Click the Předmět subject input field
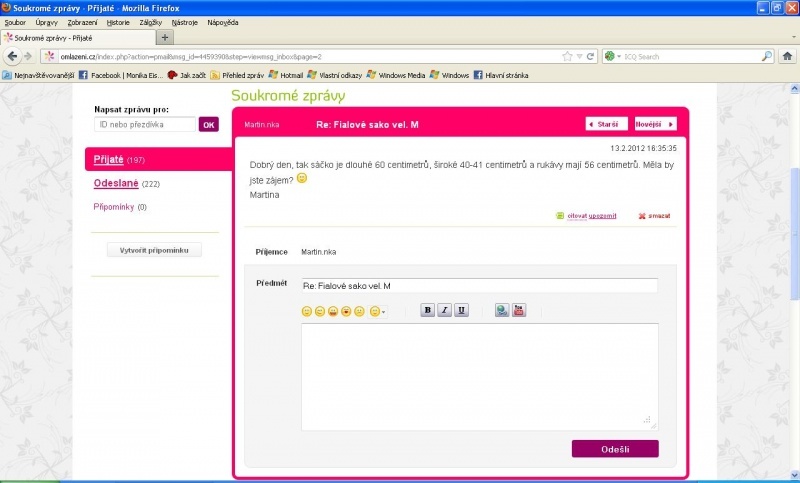The width and height of the screenshot is (800, 483). [x=479, y=286]
